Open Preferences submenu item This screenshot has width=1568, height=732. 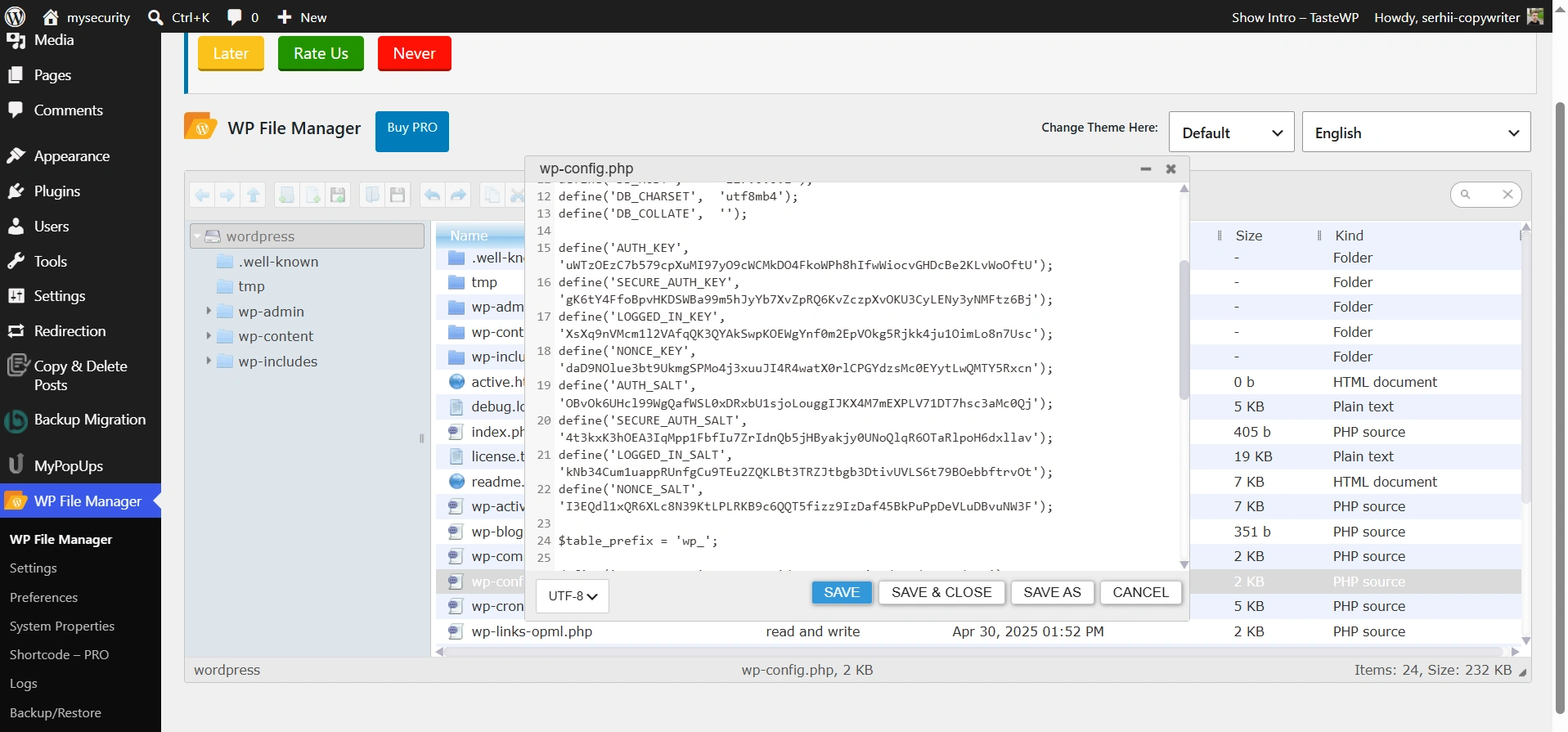pos(44,598)
